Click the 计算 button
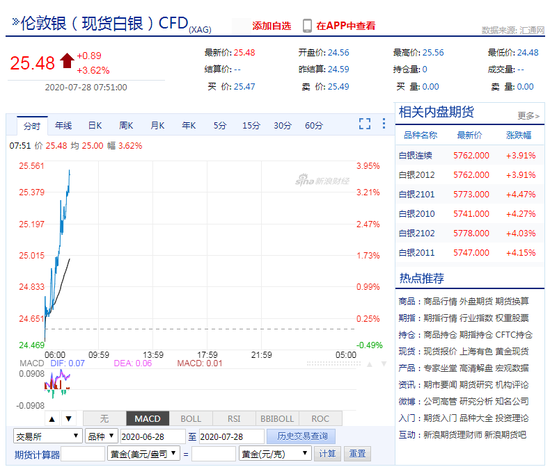This screenshot has width=550, height=467. 327,454
